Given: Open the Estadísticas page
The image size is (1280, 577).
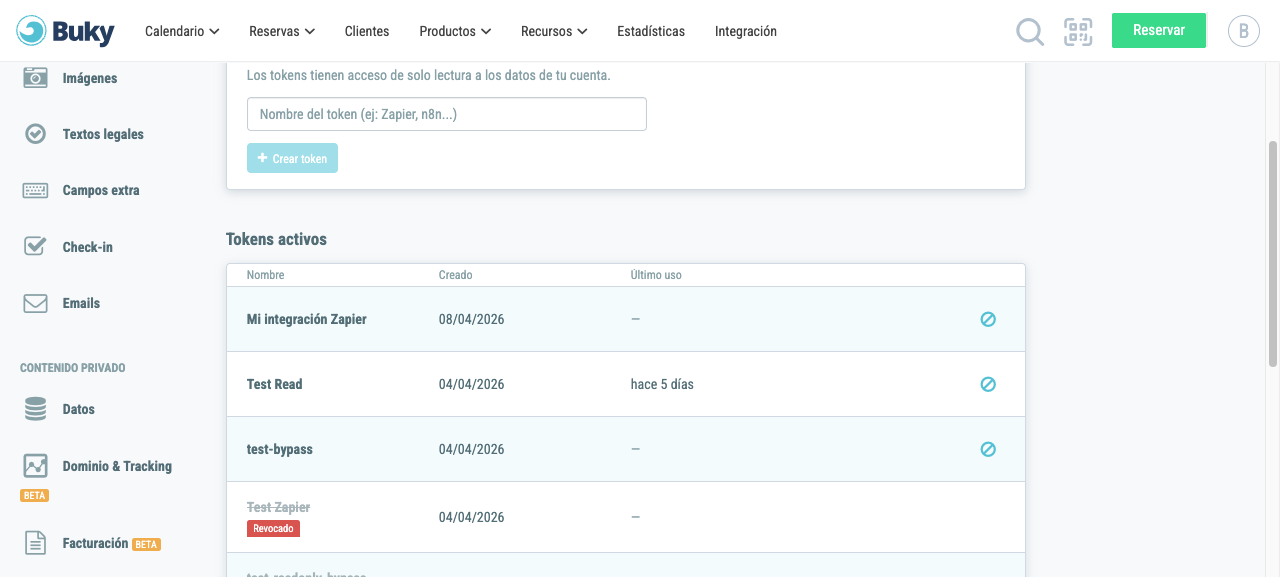Looking at the screenshot, I should pyautogui.click(x=651, y=31).
